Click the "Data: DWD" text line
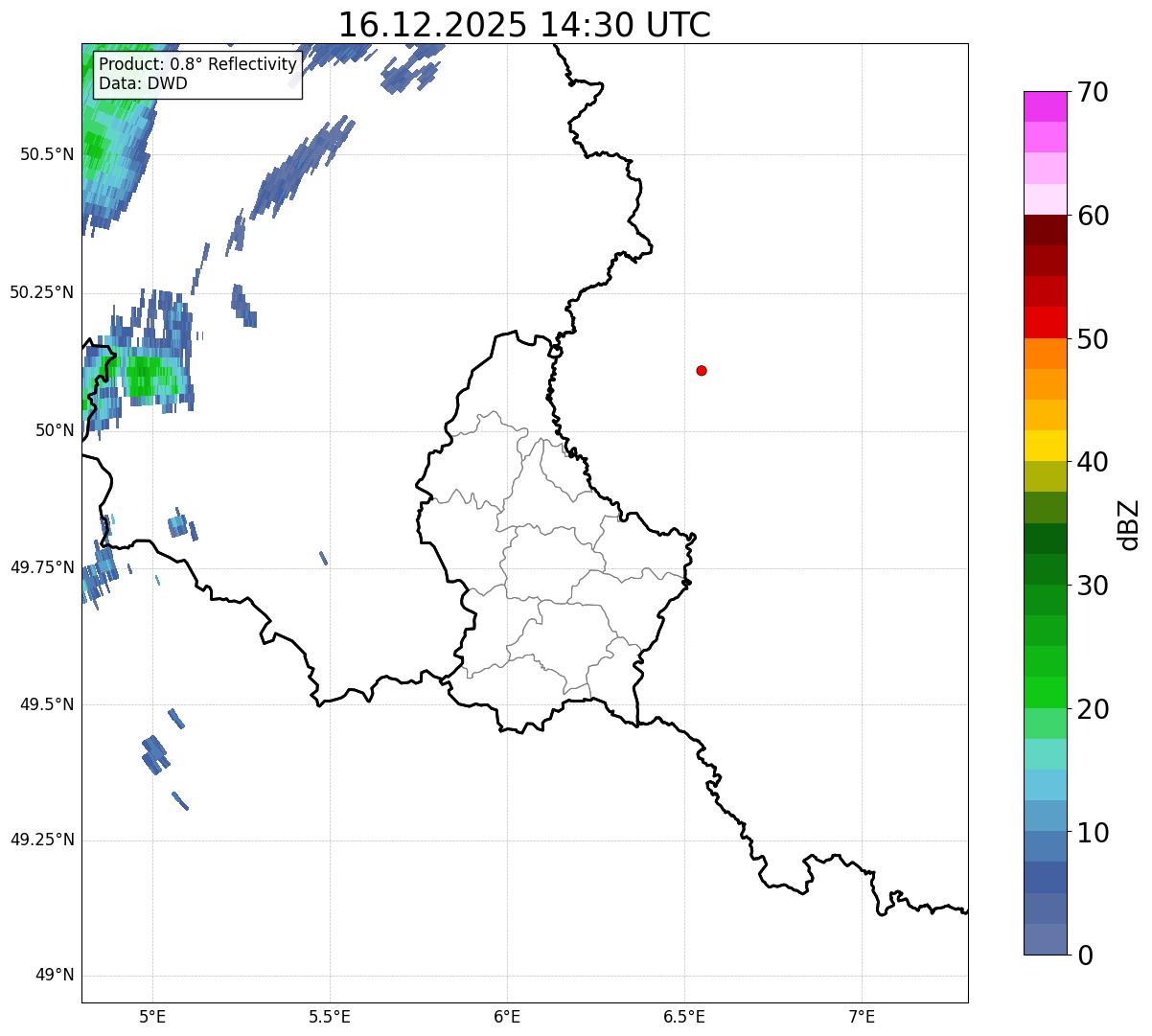Image resolution: width=1152 pixels, height=1036 pixels. coord(143,83)
